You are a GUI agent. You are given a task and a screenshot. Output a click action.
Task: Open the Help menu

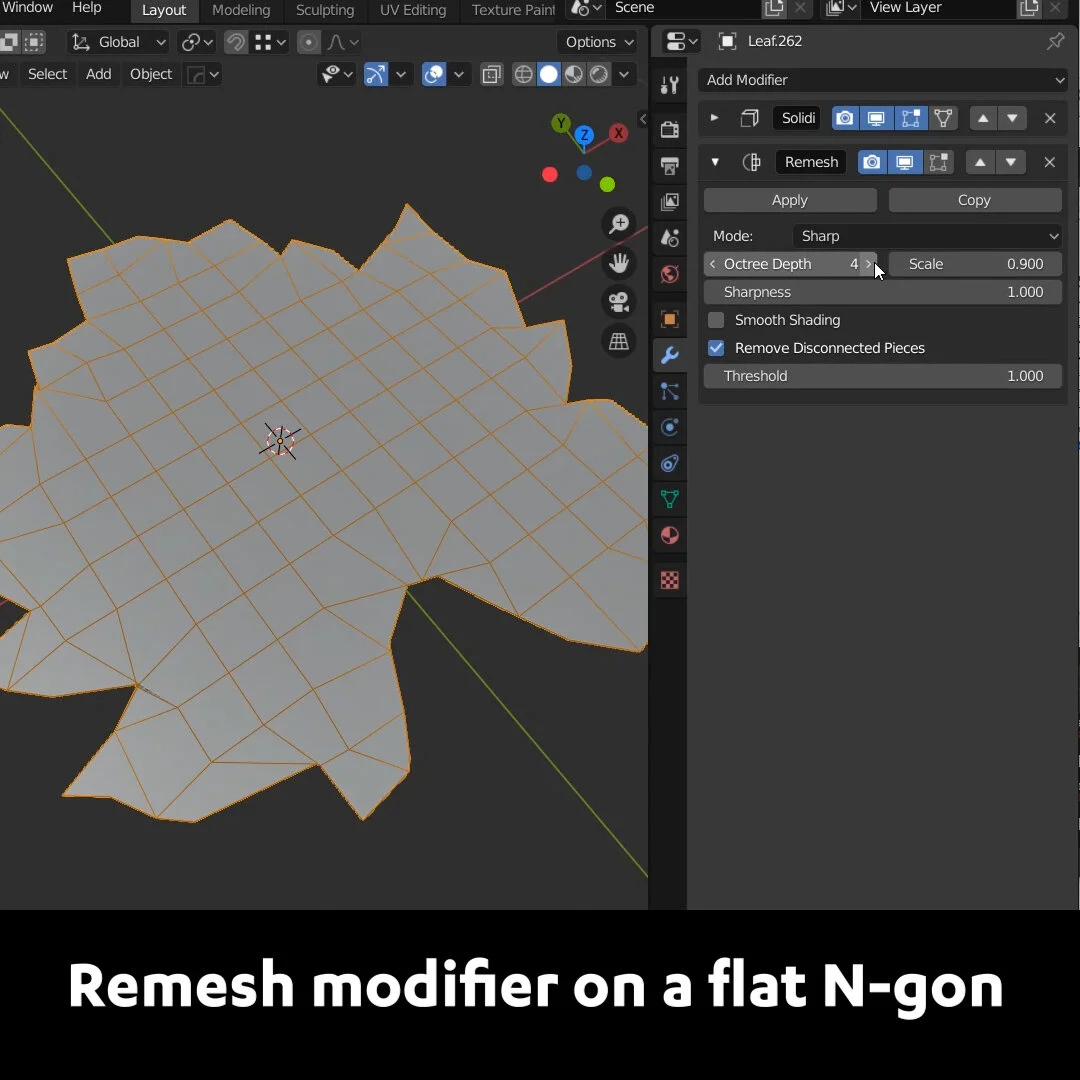(x=87, y=8)
